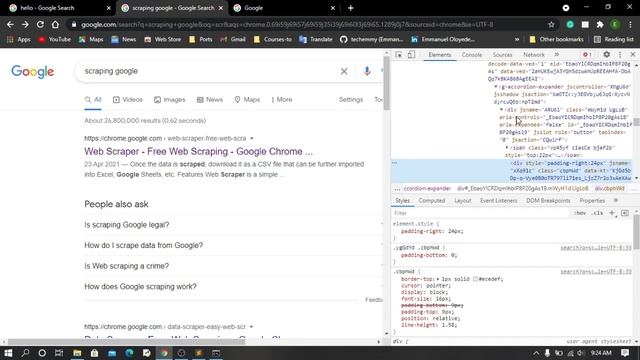Expand the border-top shorthand triangle
This screenshot has width=640, height=360.
coord(438,279)
